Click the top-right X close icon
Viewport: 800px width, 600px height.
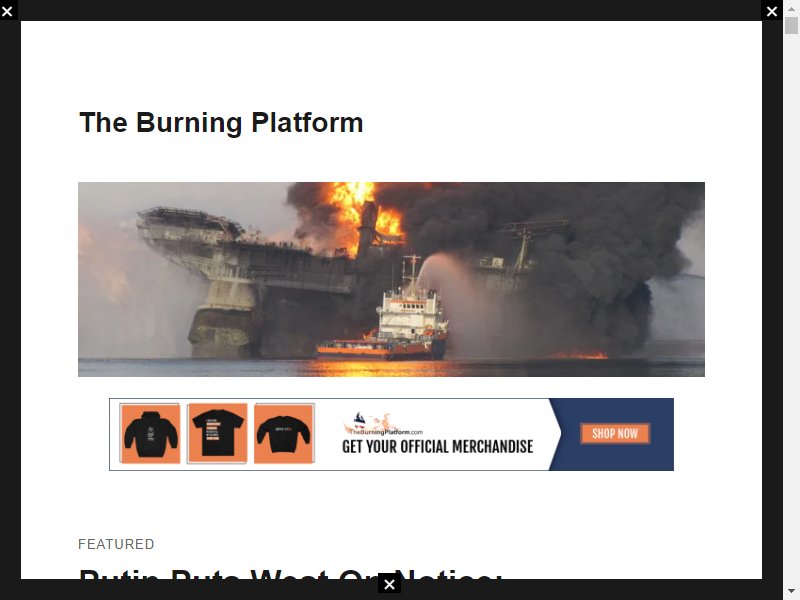click(772, 11)
